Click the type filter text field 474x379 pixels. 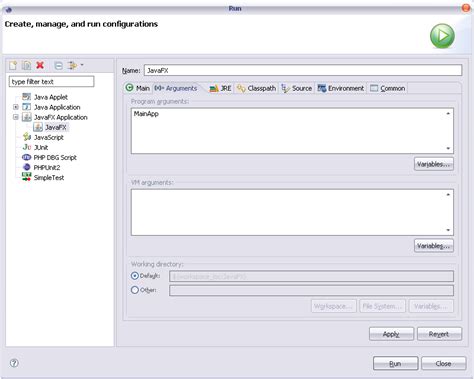pyautogui.click(x=52, y=81)
